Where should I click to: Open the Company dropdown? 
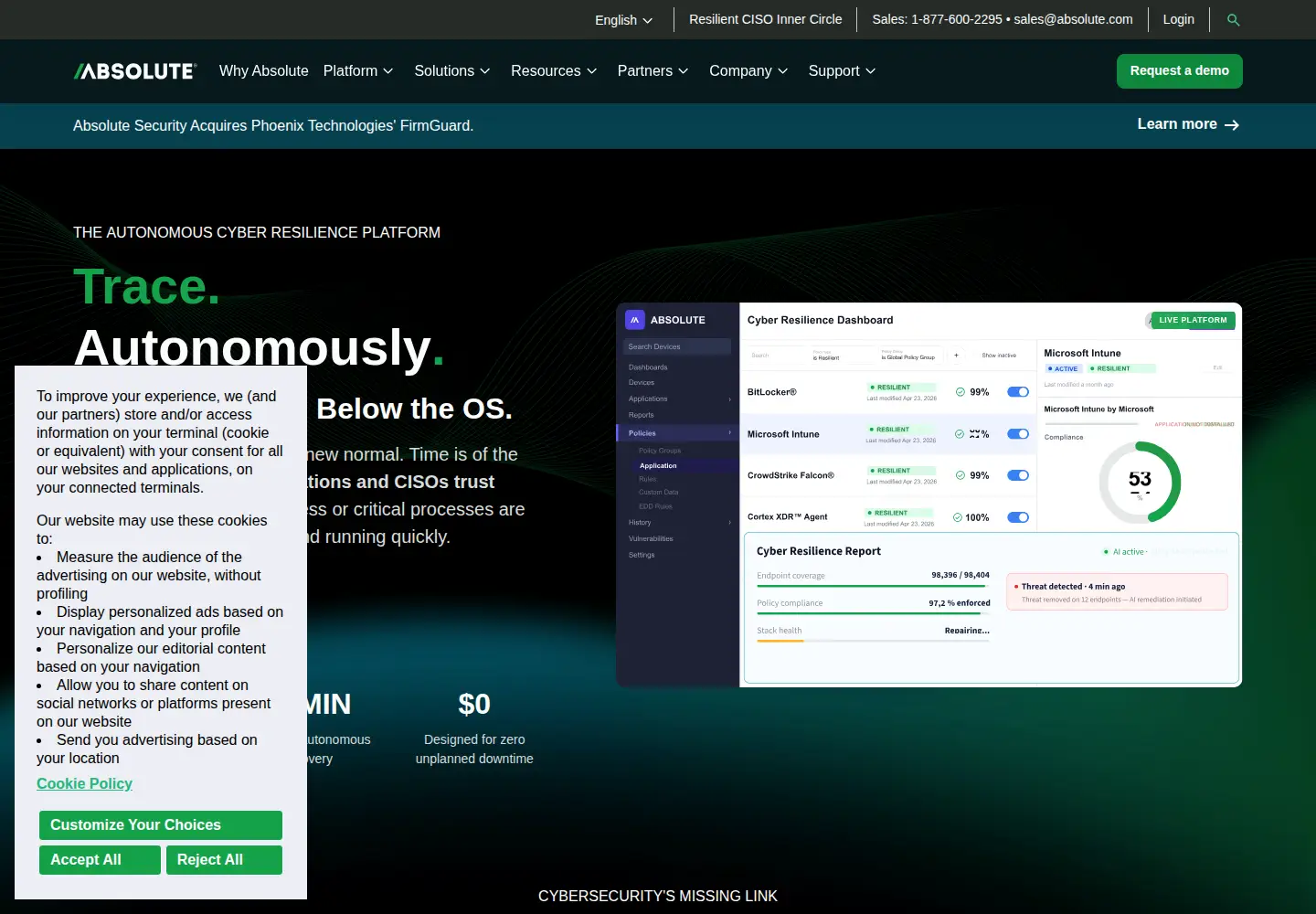click(748, 71)
